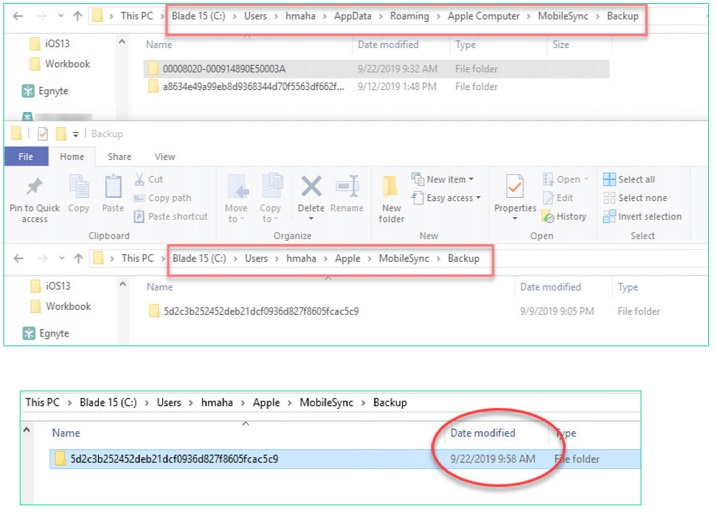Viewport: 717px width, 512px height.
Task: Sort by Size column in top window
Action: [x=561, y=44]
